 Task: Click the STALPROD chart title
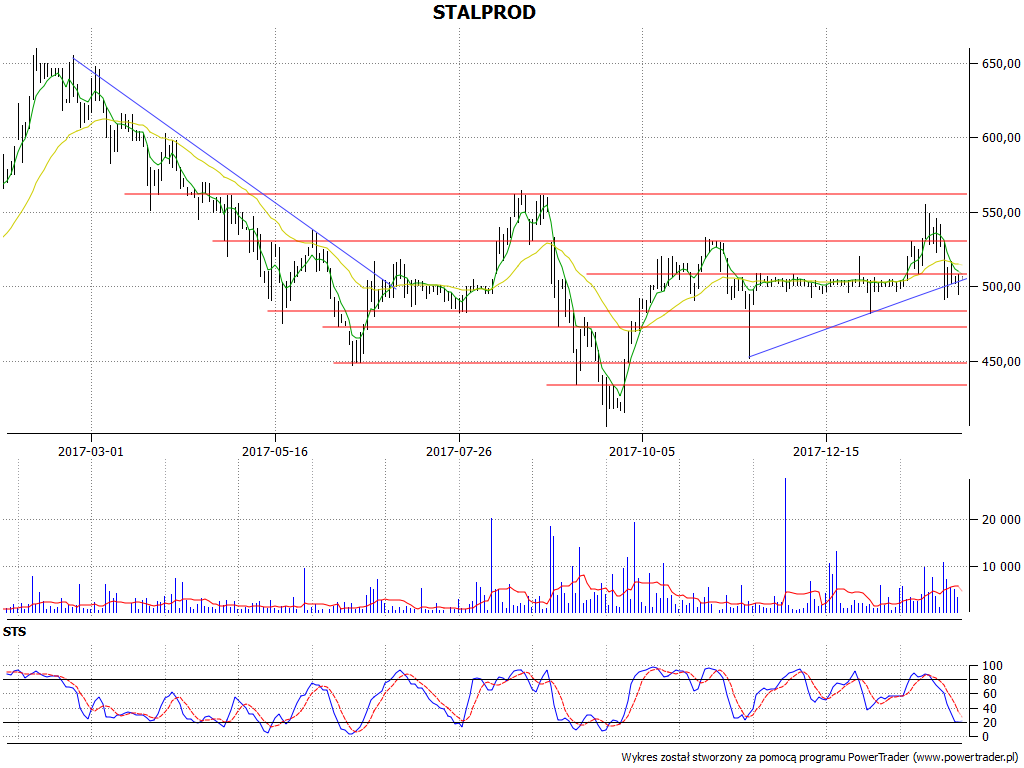click(484, 12)
